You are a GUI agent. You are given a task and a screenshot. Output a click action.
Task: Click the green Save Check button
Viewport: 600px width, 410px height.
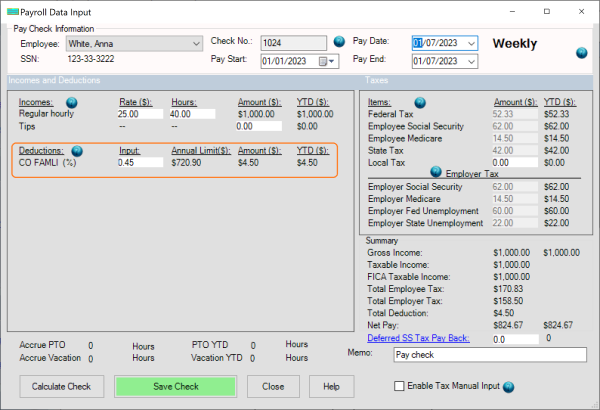[174, 386]
